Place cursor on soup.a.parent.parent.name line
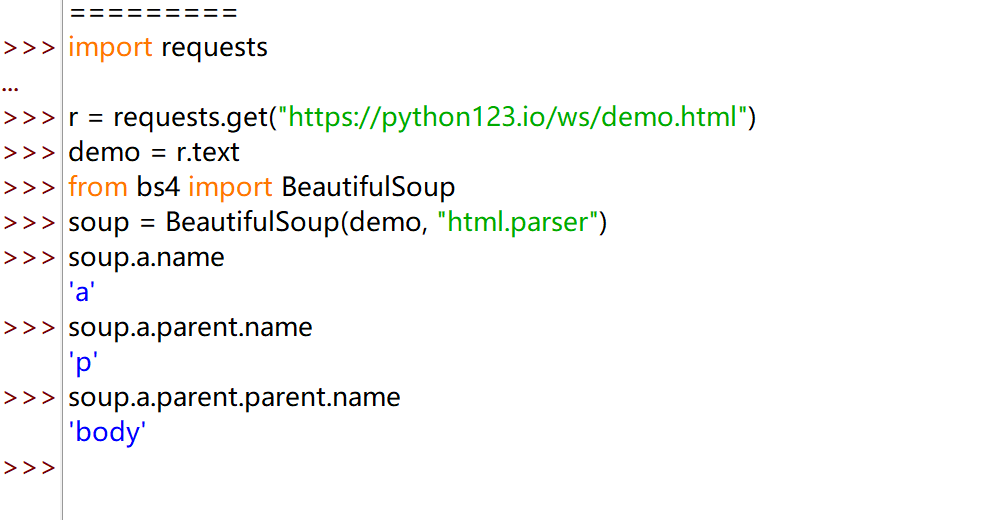The image size is (1002, 520). (234, 398)
